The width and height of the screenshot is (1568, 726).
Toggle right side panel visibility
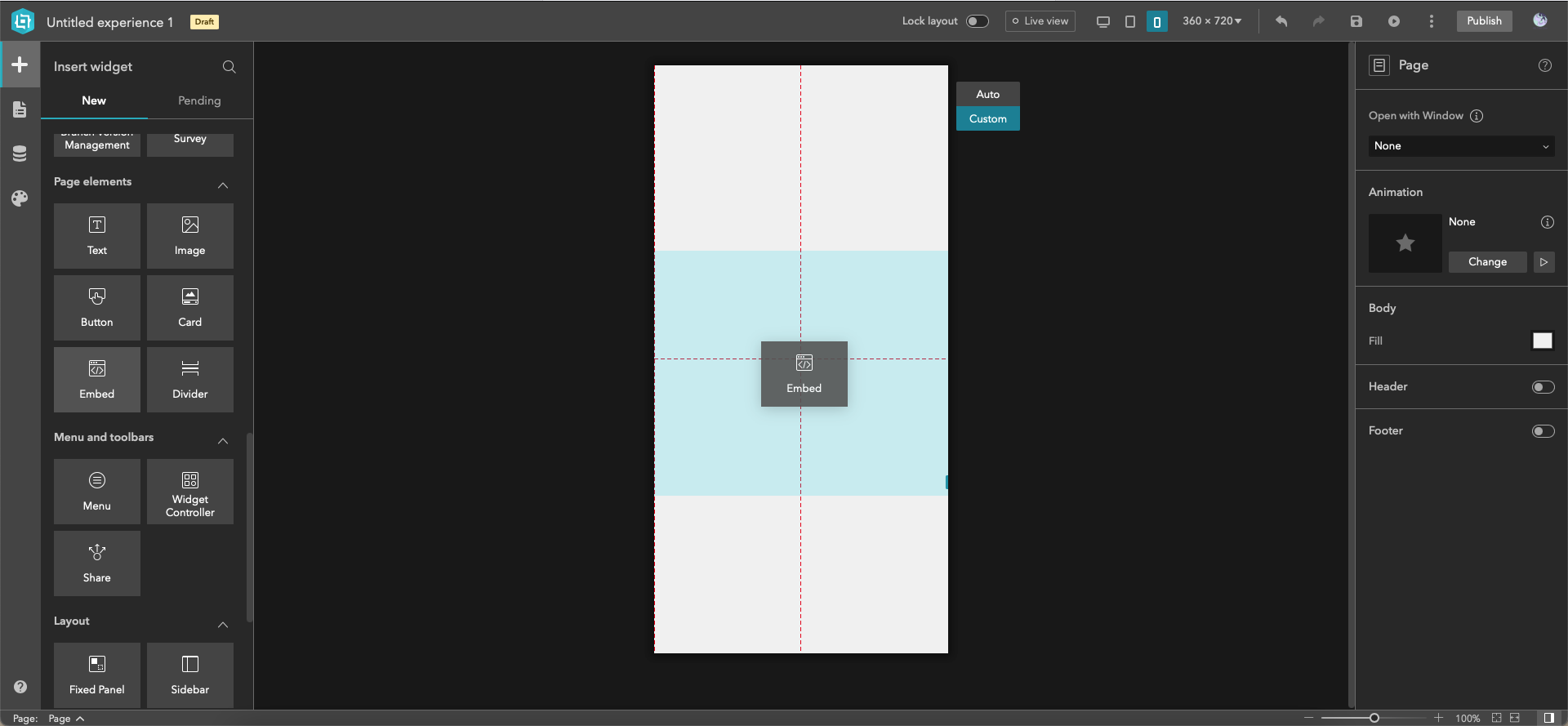point(1549,718)
